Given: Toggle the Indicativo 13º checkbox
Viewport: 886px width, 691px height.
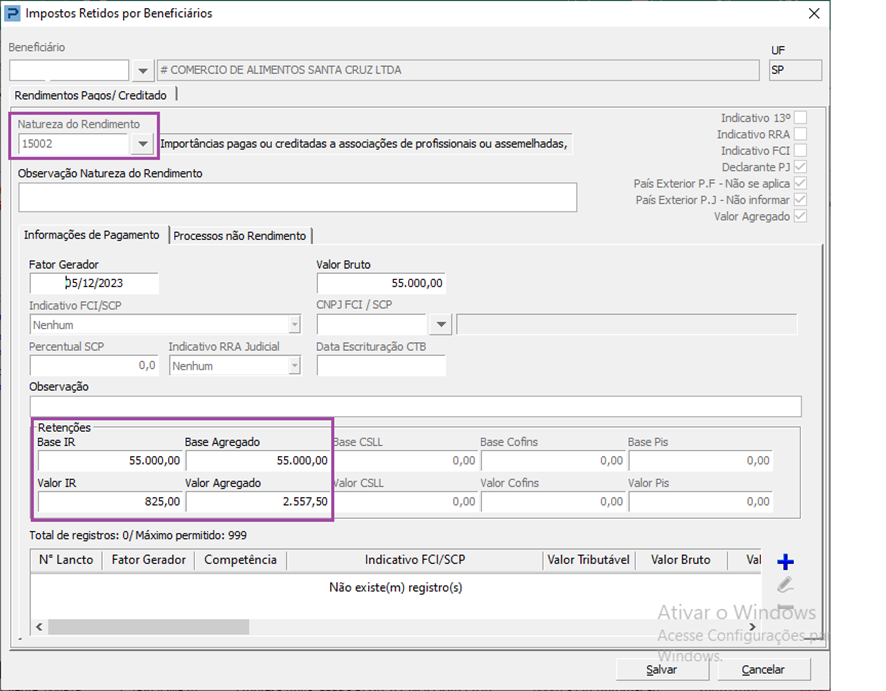Looking at the screenshot, I should point(800,118).
